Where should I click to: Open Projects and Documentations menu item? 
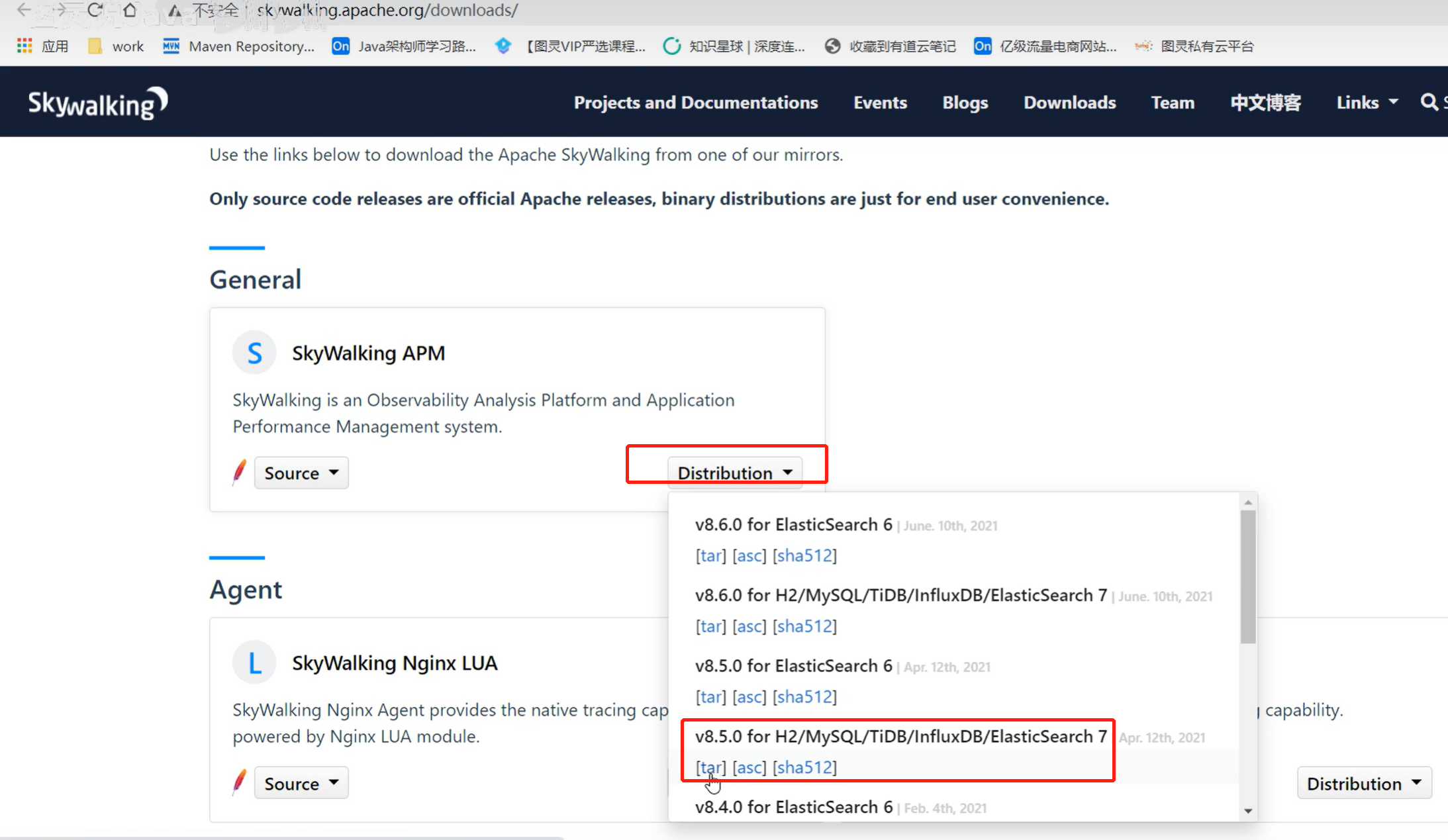[x=696, y=103]
